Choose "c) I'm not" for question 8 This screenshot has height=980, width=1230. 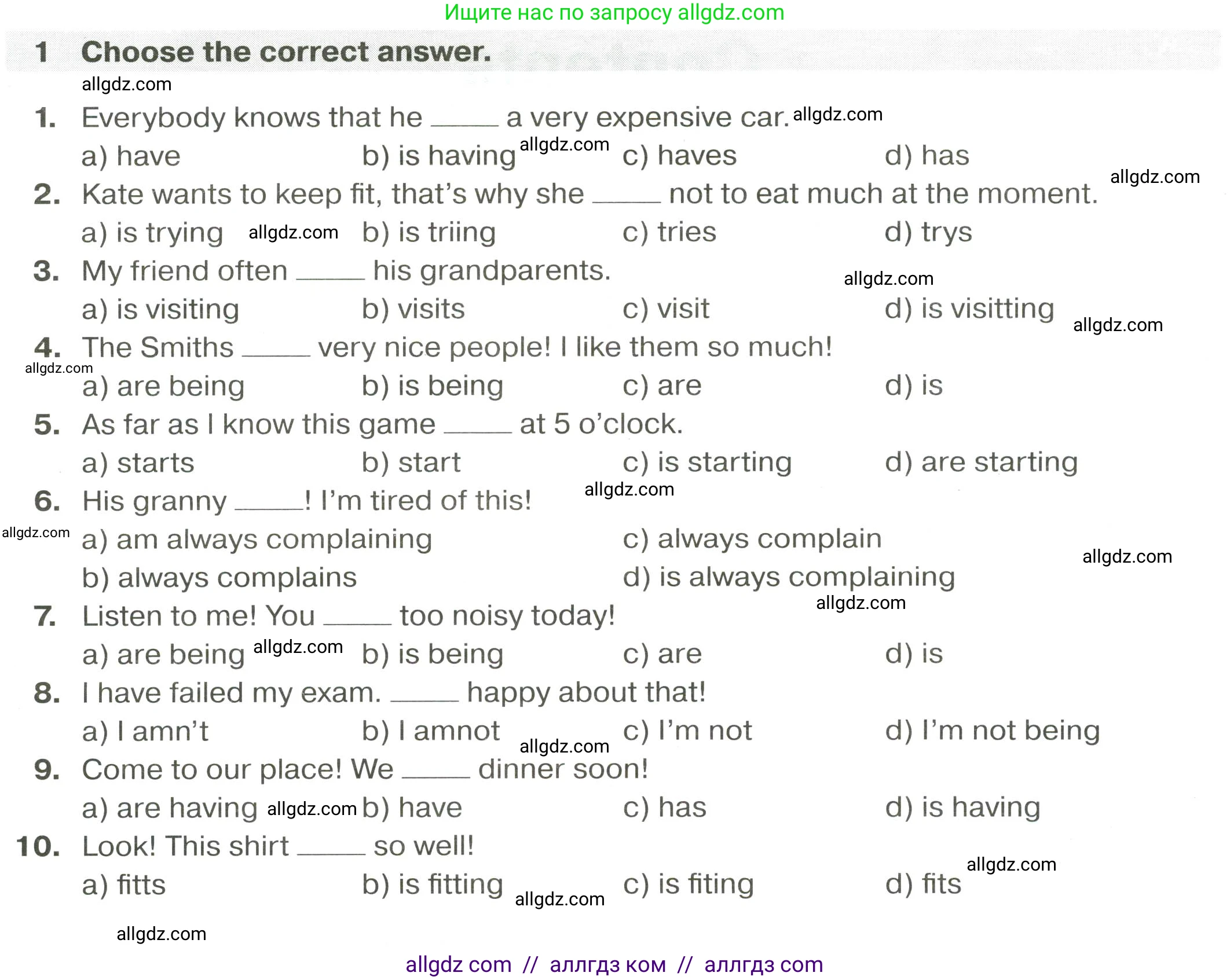coord(687,731)
